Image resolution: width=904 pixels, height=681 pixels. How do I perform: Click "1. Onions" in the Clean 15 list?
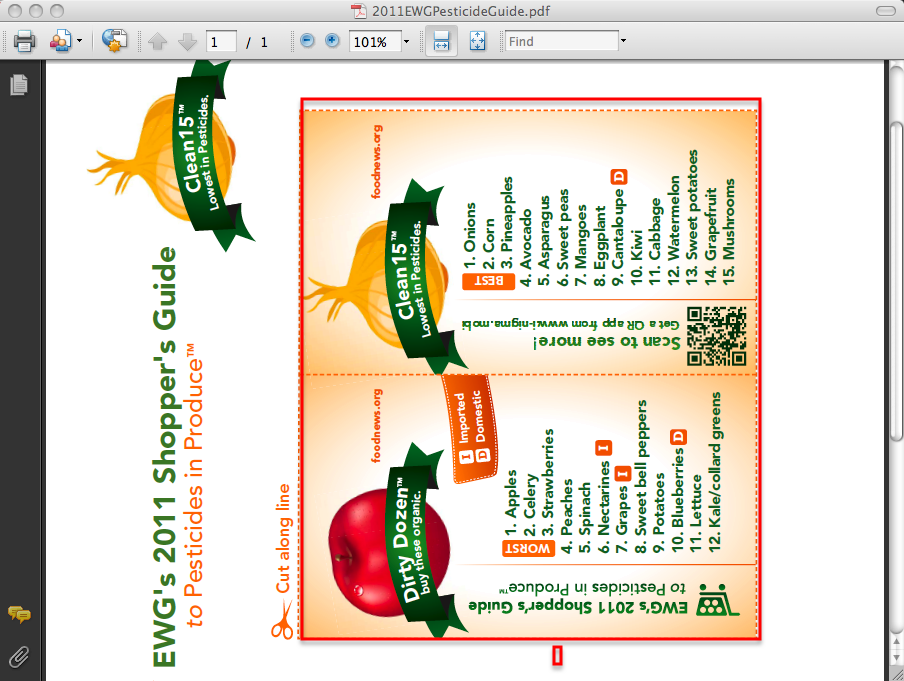point(470,235)
